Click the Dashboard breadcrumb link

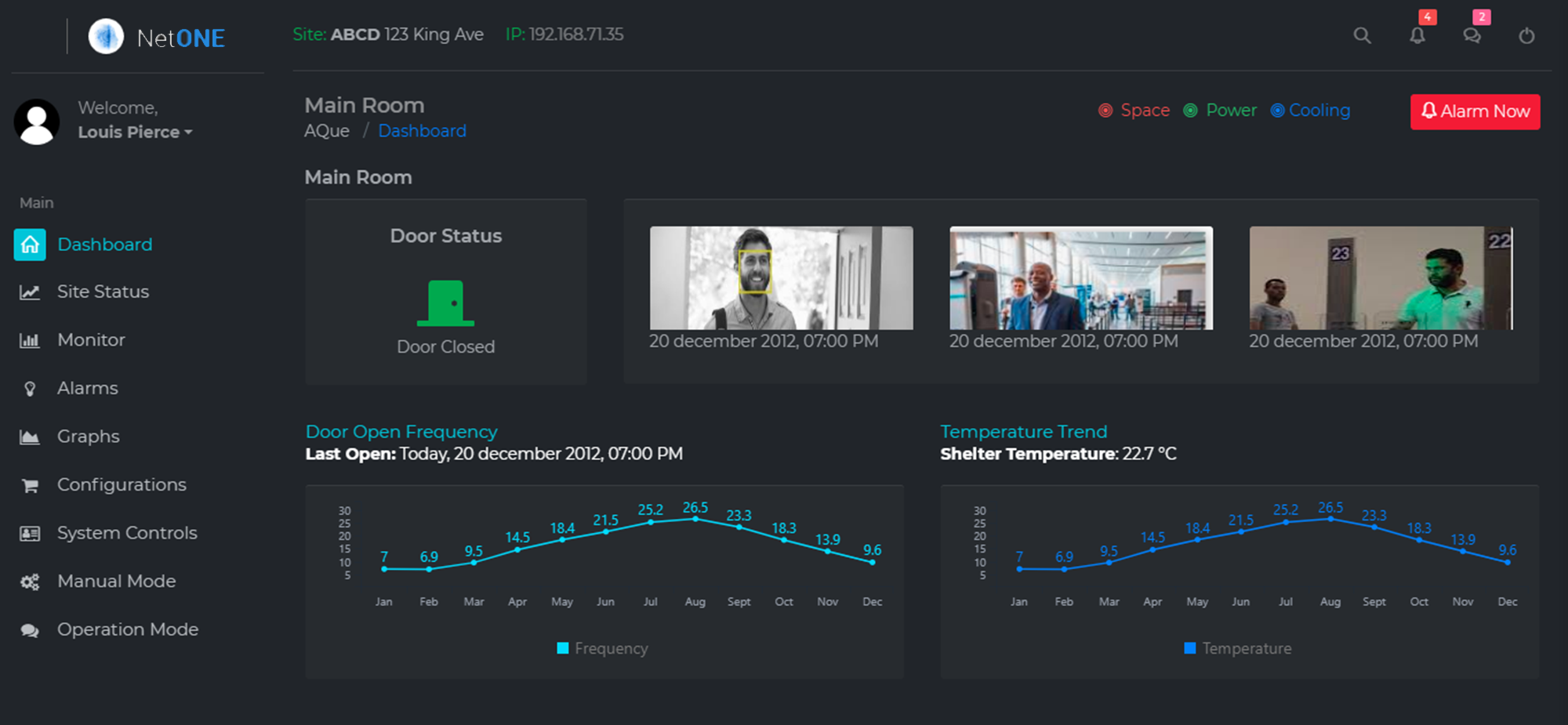422,131
